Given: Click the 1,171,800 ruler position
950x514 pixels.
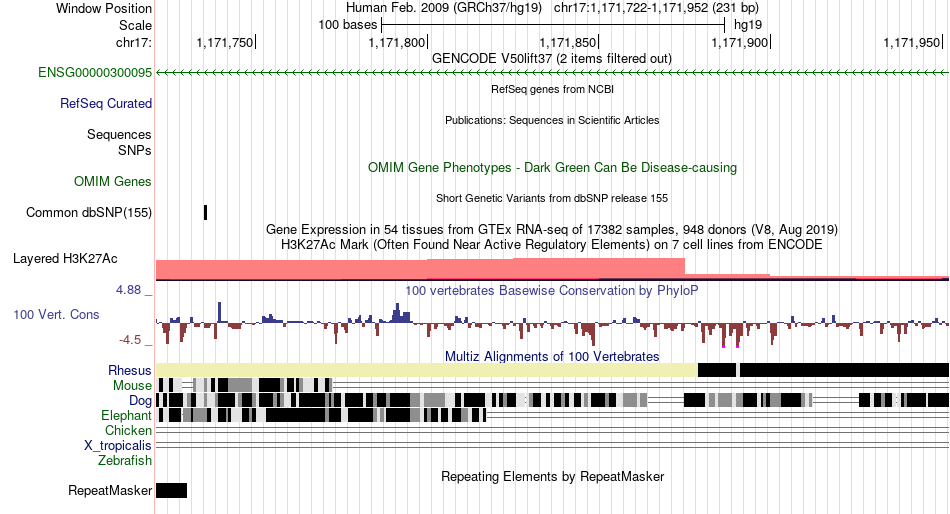Looking at the screenshot, I should pos(397,42).
